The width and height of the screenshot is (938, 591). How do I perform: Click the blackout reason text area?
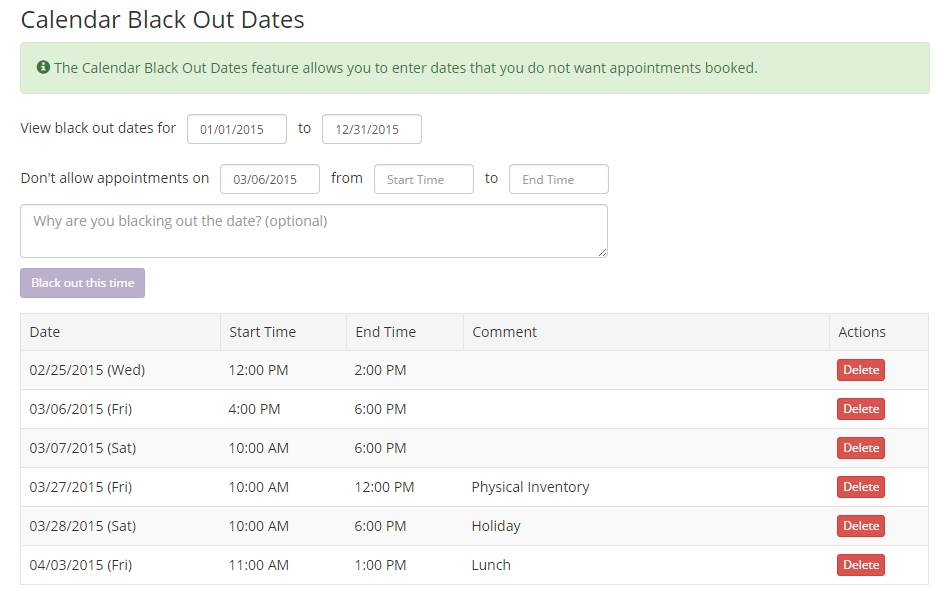314,231
